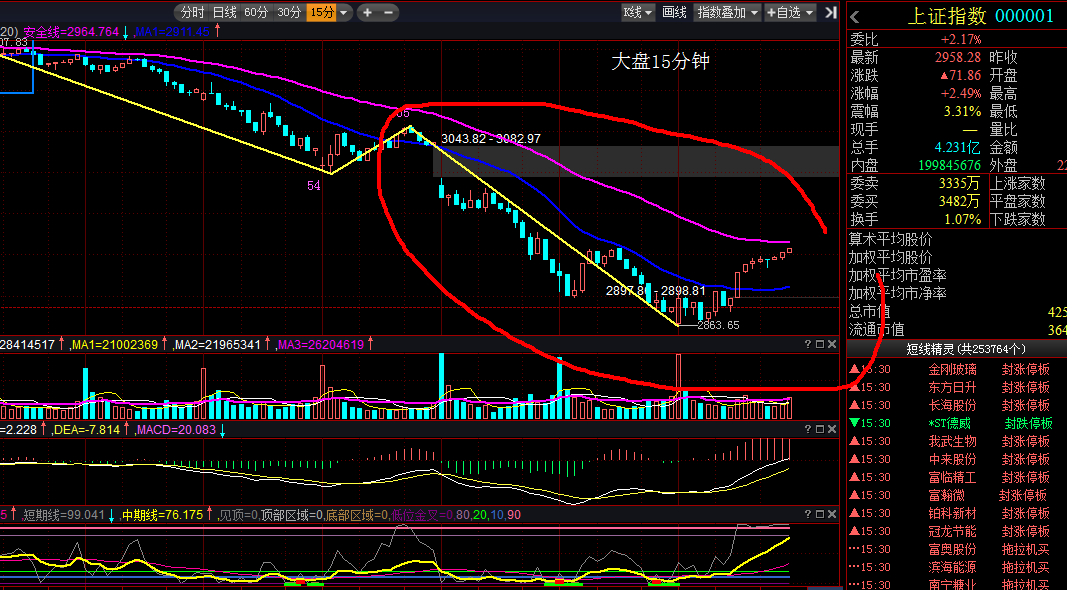This screenshot has width=1067, height=590.
Task: Collapse the side panel using arrow-bar icon
Action: point(831,12)
